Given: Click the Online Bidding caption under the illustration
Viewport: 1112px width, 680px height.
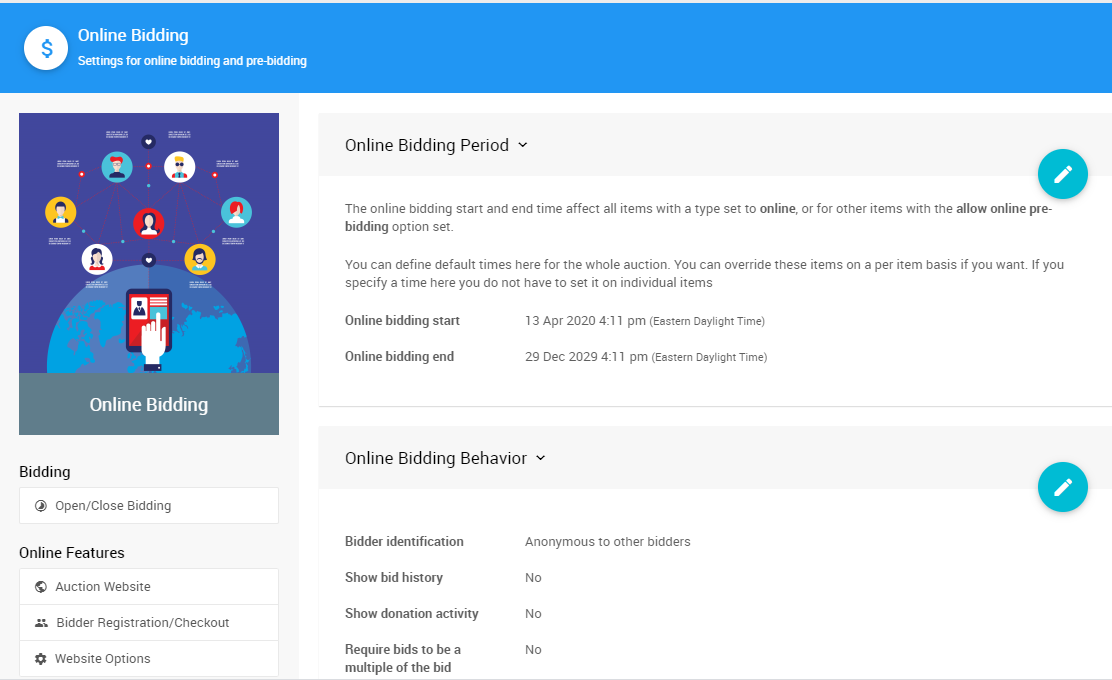Looking at the screenshot, I should pos(149,405).
